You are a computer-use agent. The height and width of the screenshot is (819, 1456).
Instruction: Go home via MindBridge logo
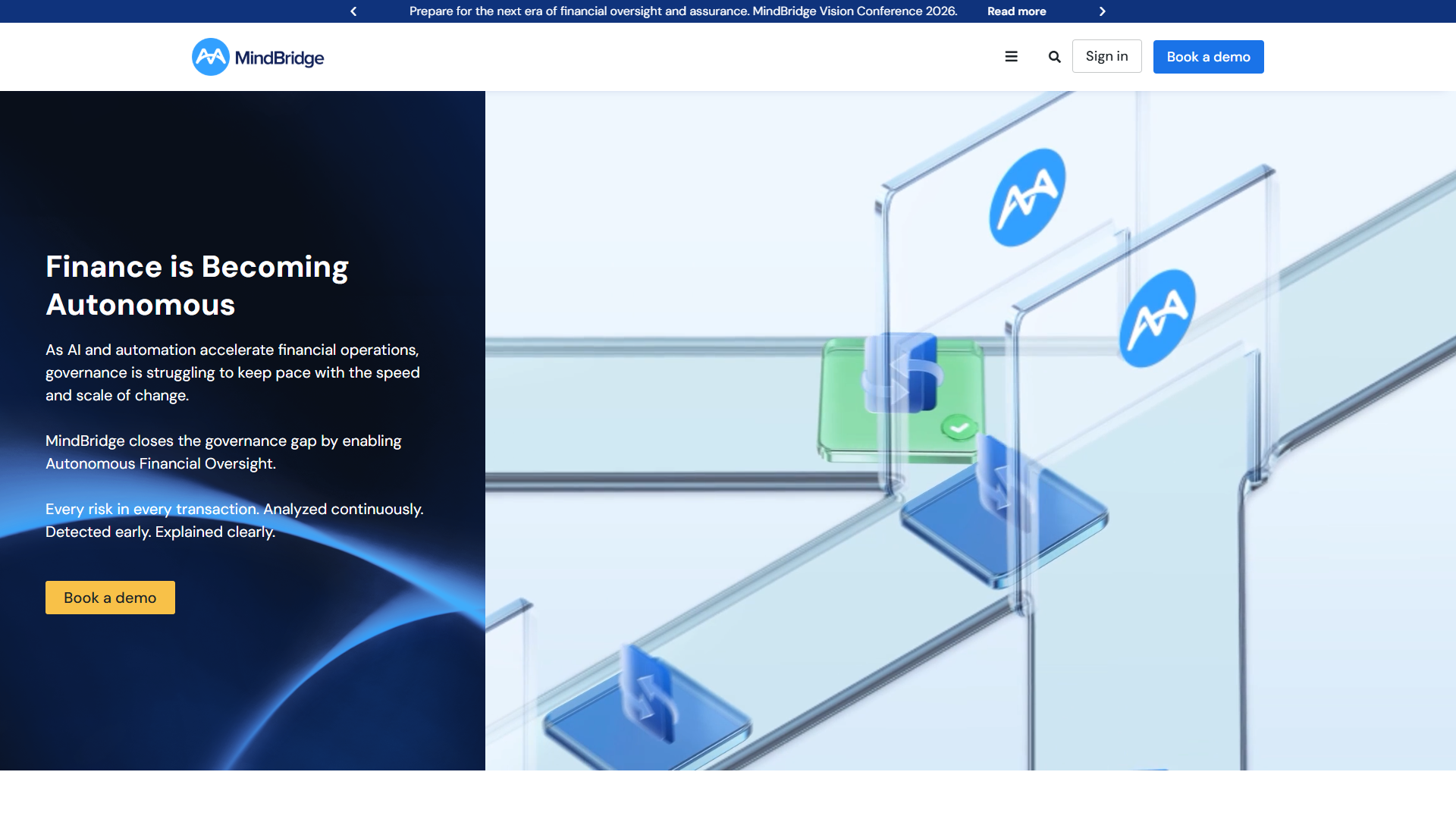click(258, 57)
